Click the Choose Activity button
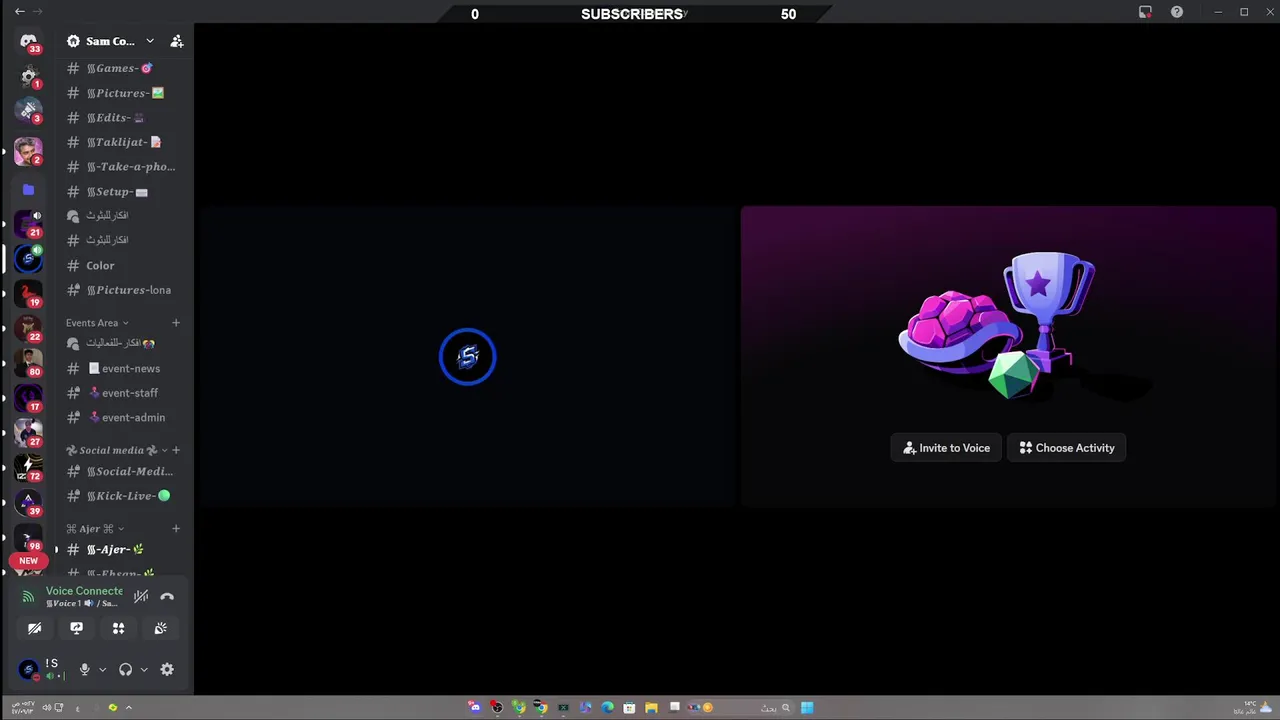The height and width of the screenshot is (720, 1280). tap(1066, 448)
